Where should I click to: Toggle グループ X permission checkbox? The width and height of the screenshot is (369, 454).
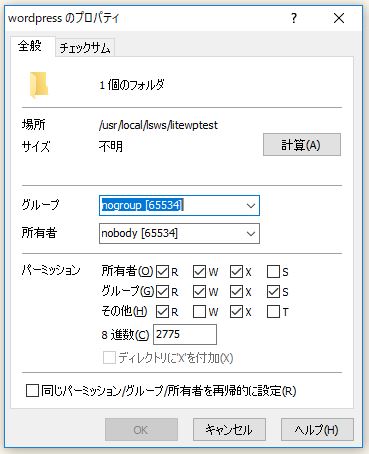(x=236, y=292)
